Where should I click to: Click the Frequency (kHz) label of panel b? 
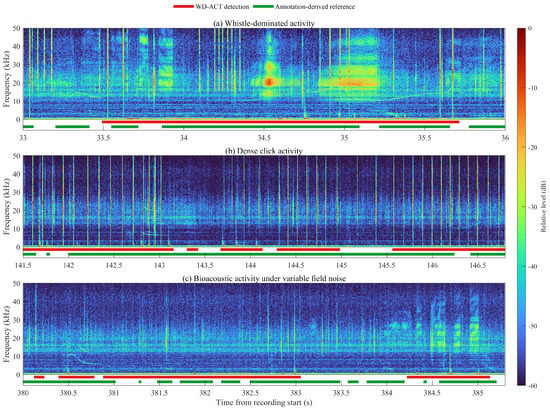(x=6, y=207)
